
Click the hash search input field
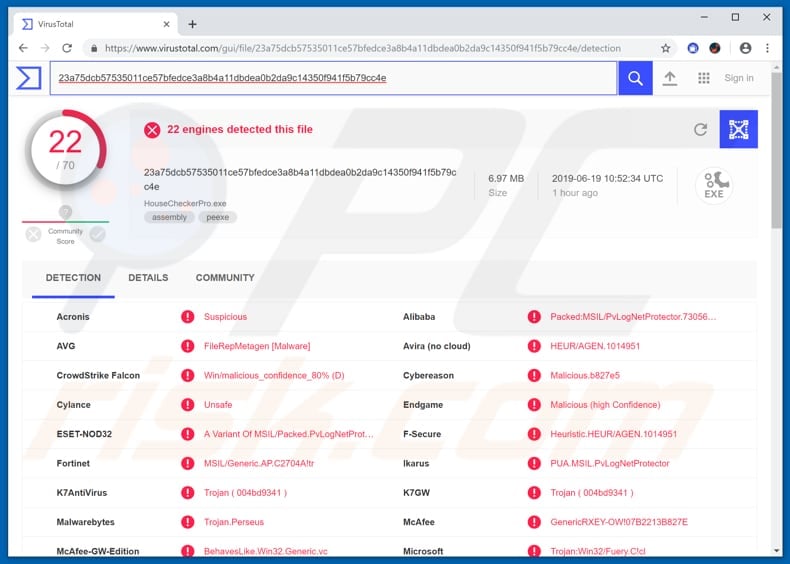334,78
